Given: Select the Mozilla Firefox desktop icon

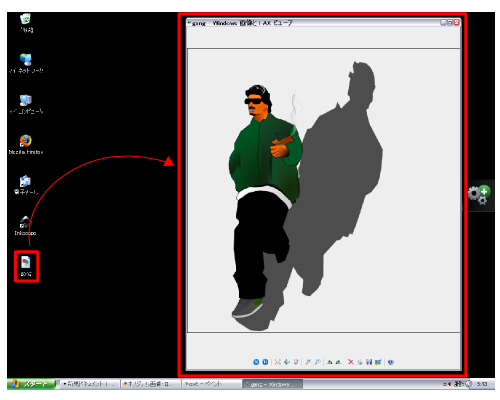Looking at the screenshot, I should click(26, 145).
